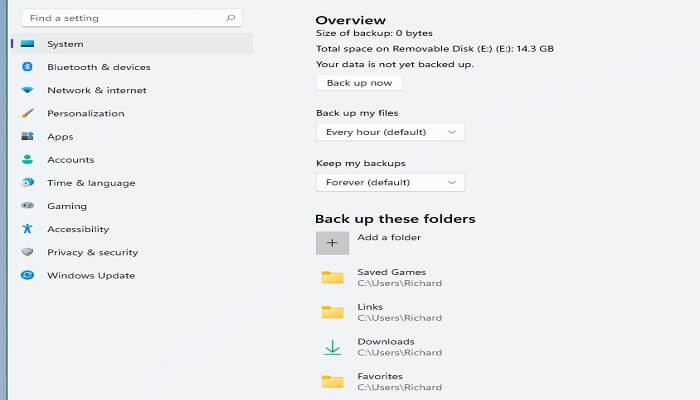Expand the Every hour (default) dropdown
The image size is (700, 400).
coord(390,132)
